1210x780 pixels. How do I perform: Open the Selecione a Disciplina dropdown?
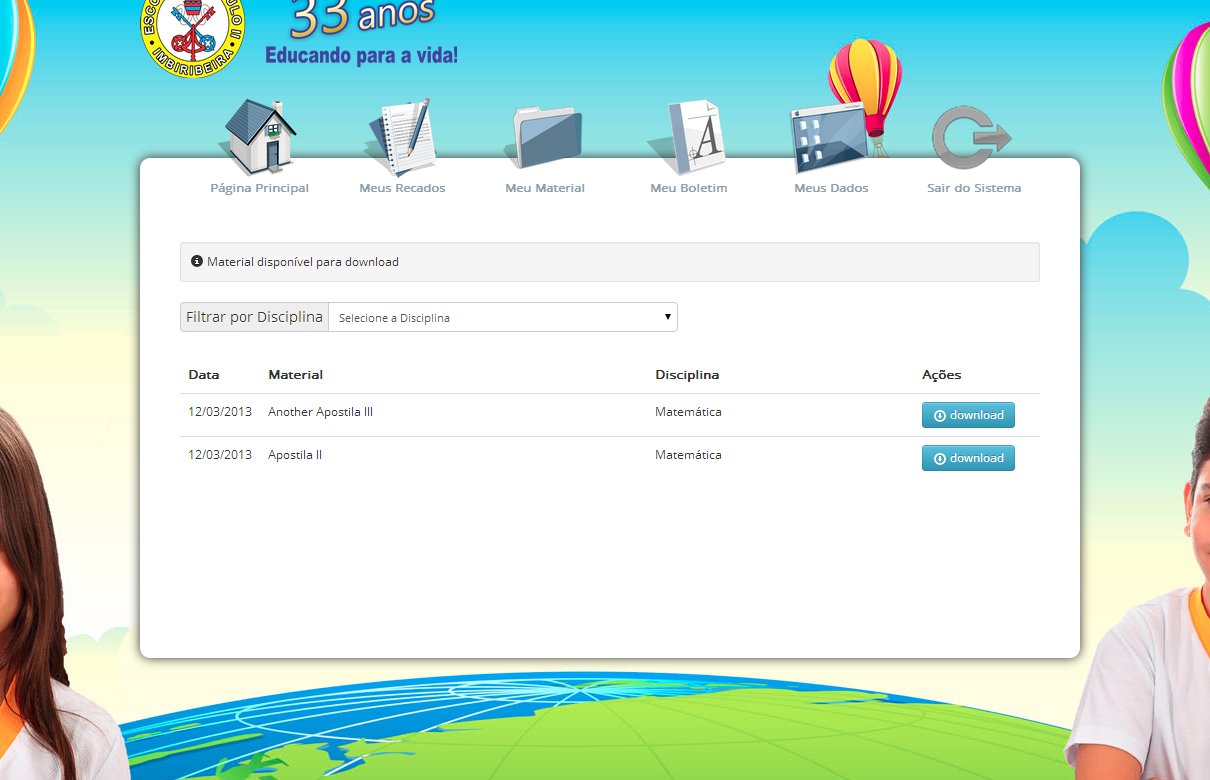(x=503, y=317)
